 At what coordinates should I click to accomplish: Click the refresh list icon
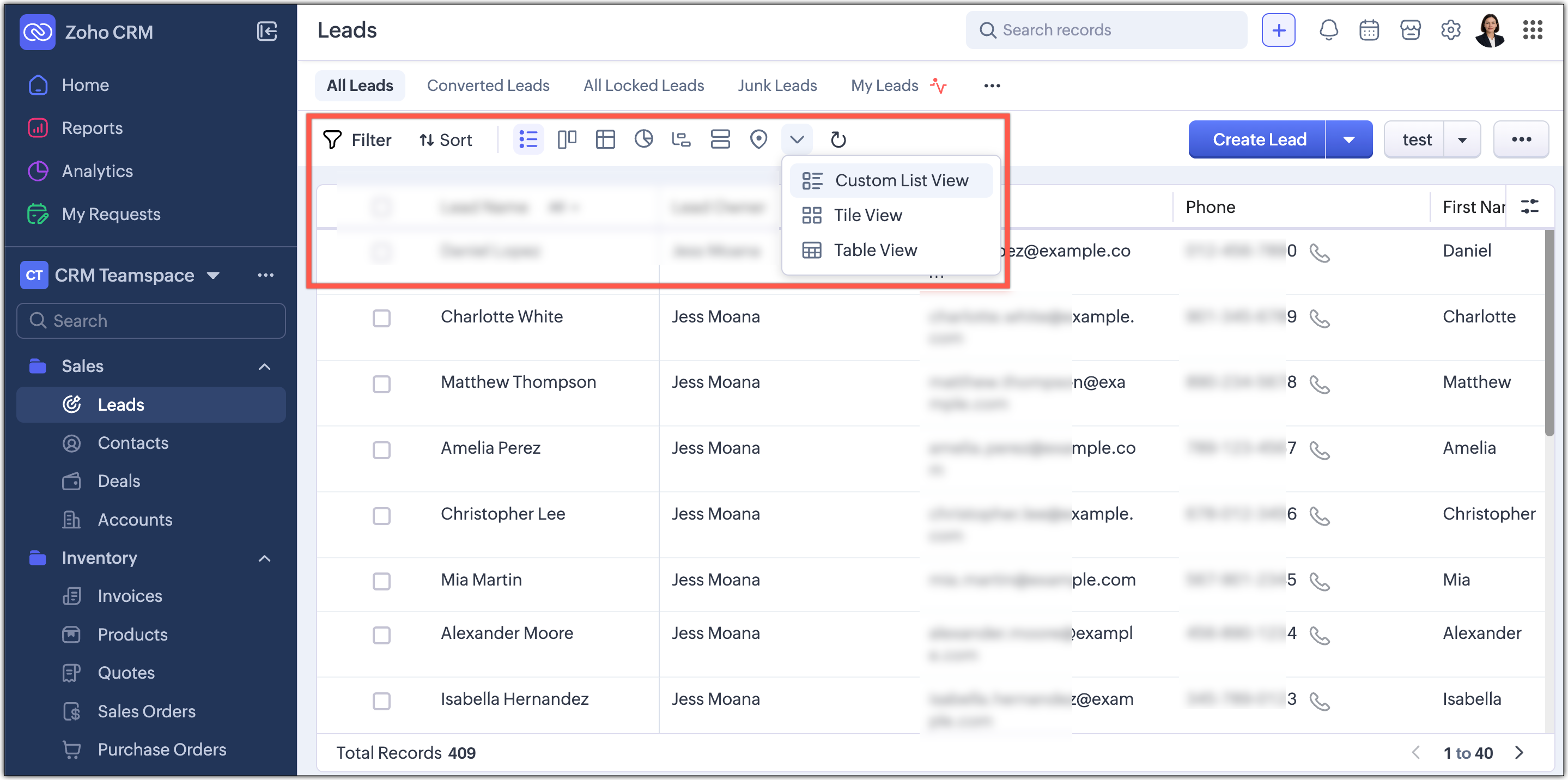pyautogui.click(x=838, y=139)
